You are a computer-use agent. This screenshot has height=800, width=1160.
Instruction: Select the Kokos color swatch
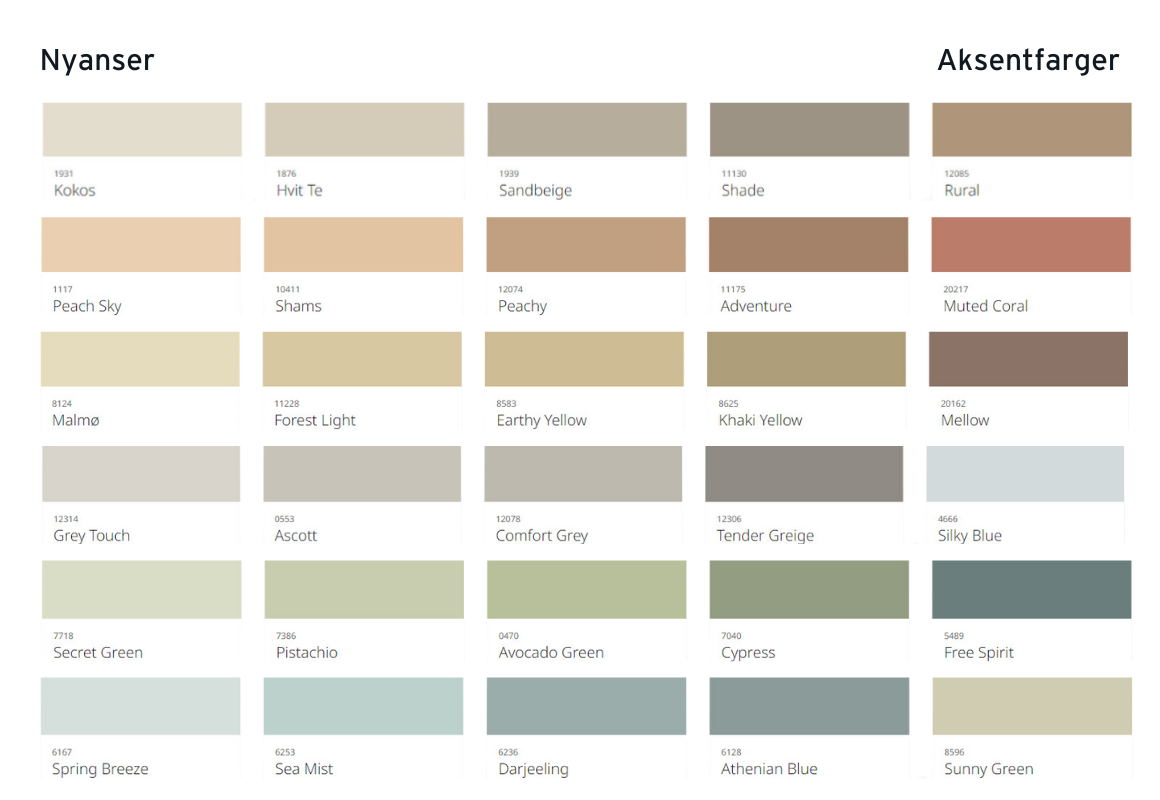click(x=143, y=129)
